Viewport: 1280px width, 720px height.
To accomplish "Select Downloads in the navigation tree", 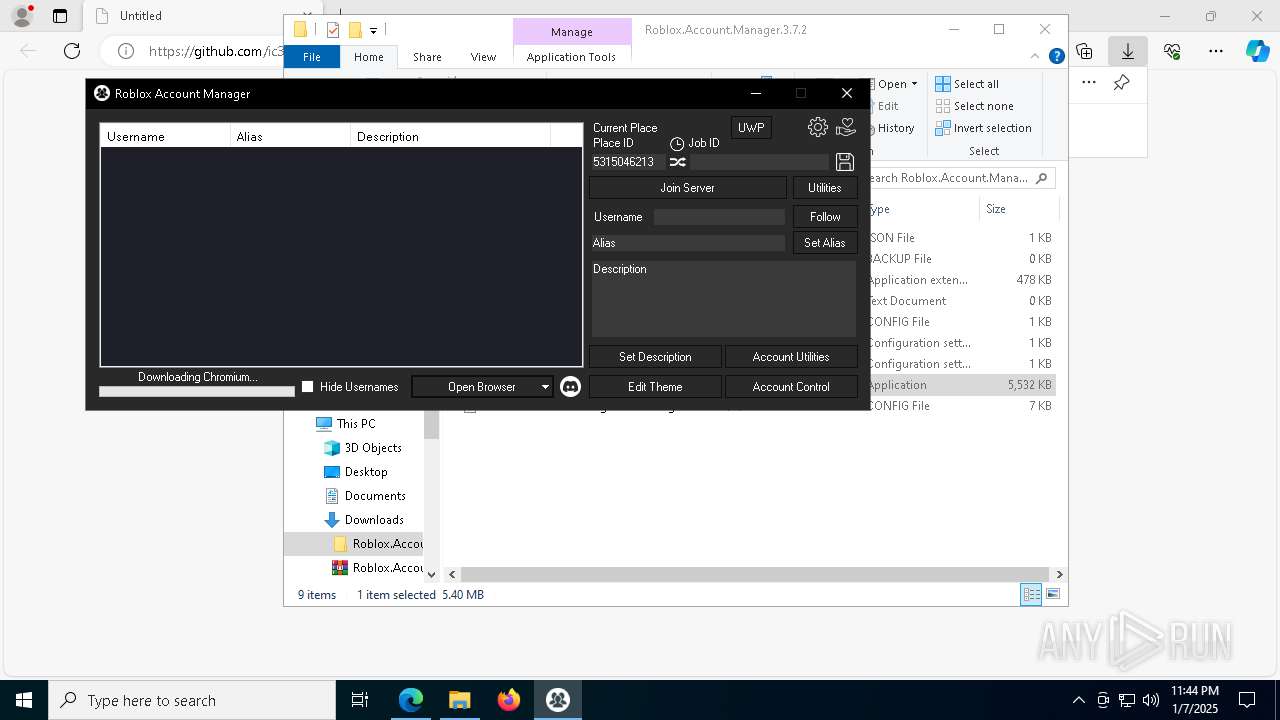I will pos(374,520).
